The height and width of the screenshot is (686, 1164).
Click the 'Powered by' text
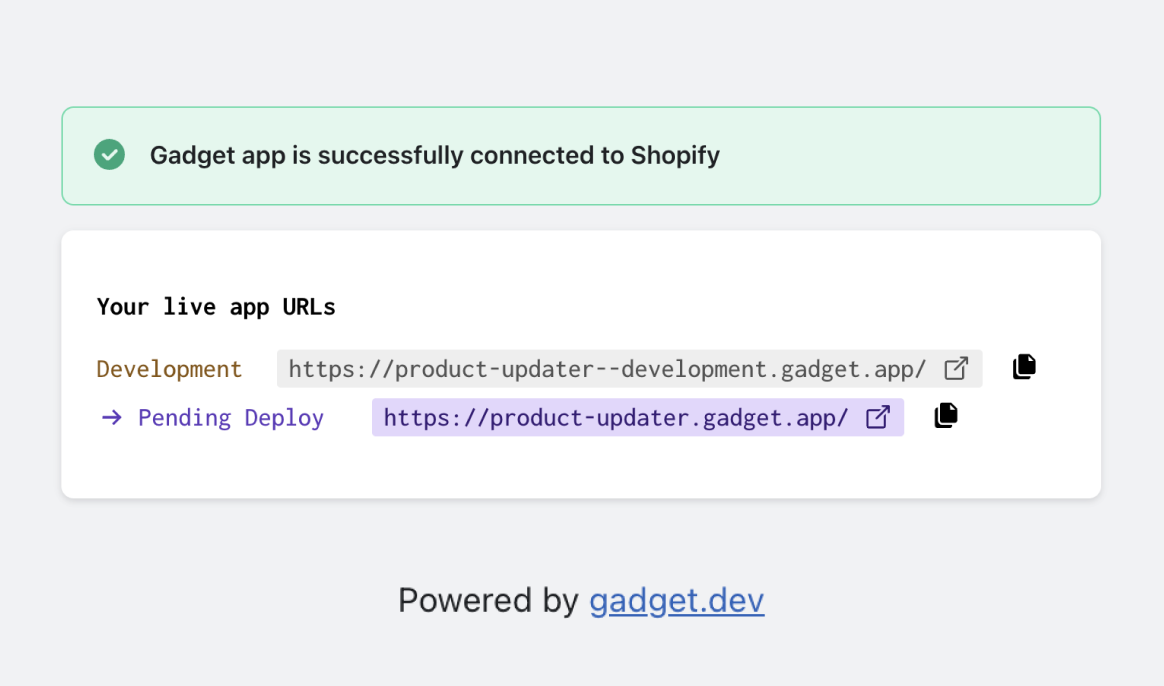tap(488, 600)
